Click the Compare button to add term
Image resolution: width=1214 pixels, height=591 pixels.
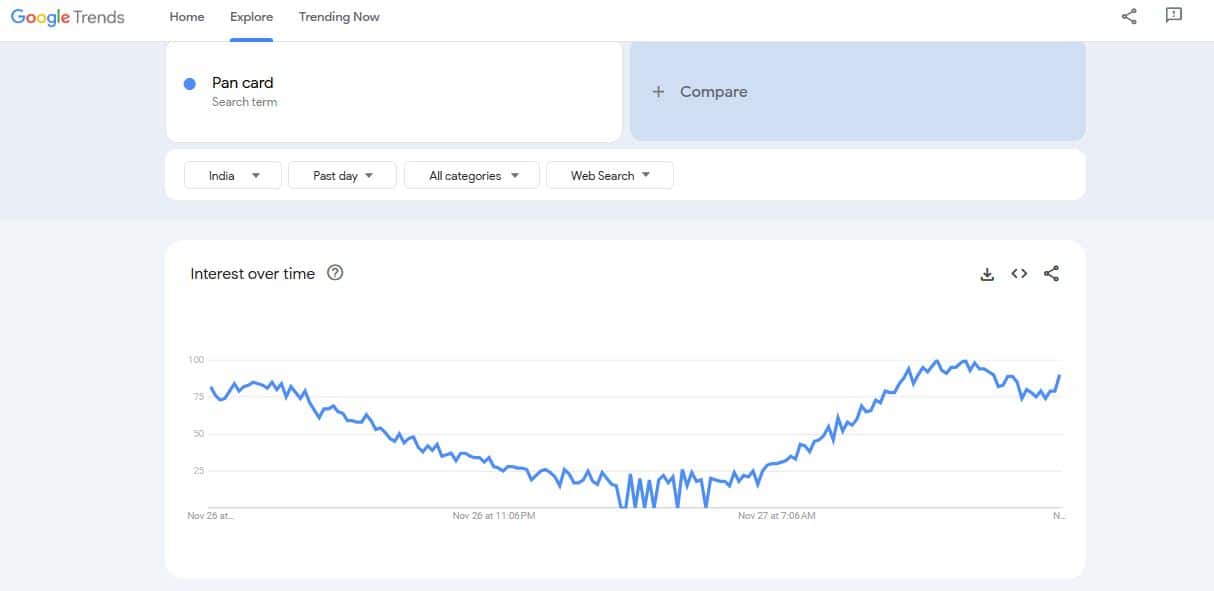[x=713, y=92]
